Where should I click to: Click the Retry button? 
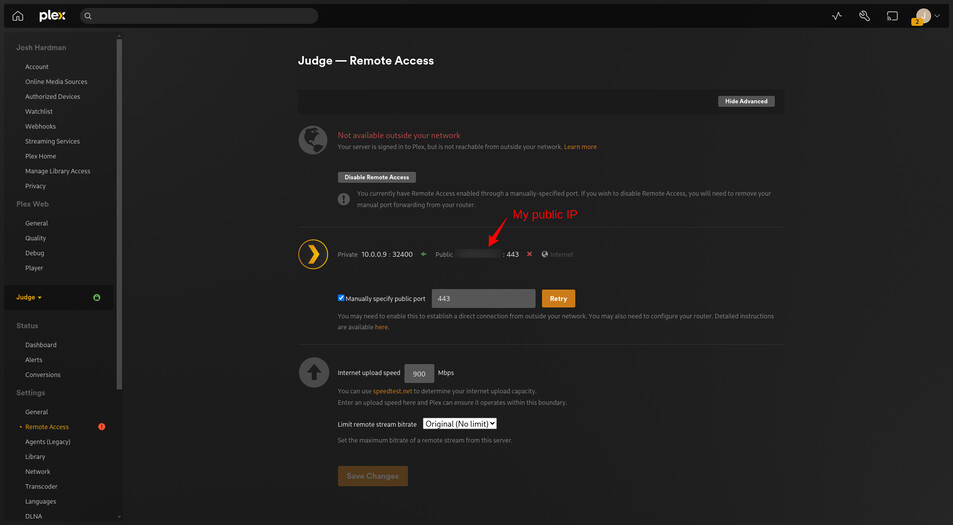click(558, 298)
